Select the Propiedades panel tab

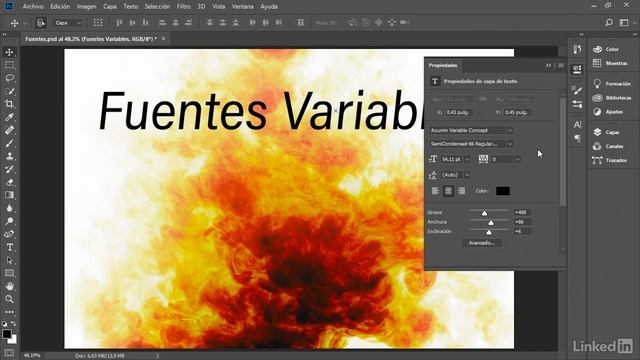[443, 65]
